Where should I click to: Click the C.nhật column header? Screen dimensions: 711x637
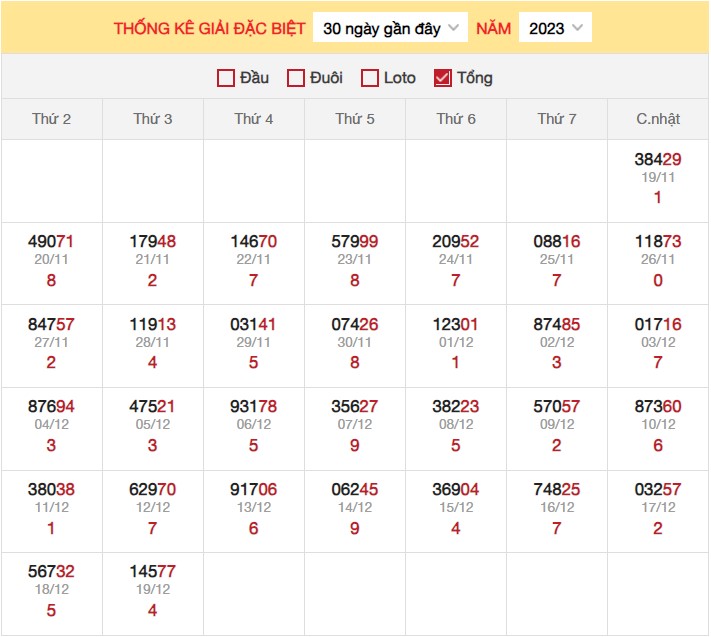[658, 119]
